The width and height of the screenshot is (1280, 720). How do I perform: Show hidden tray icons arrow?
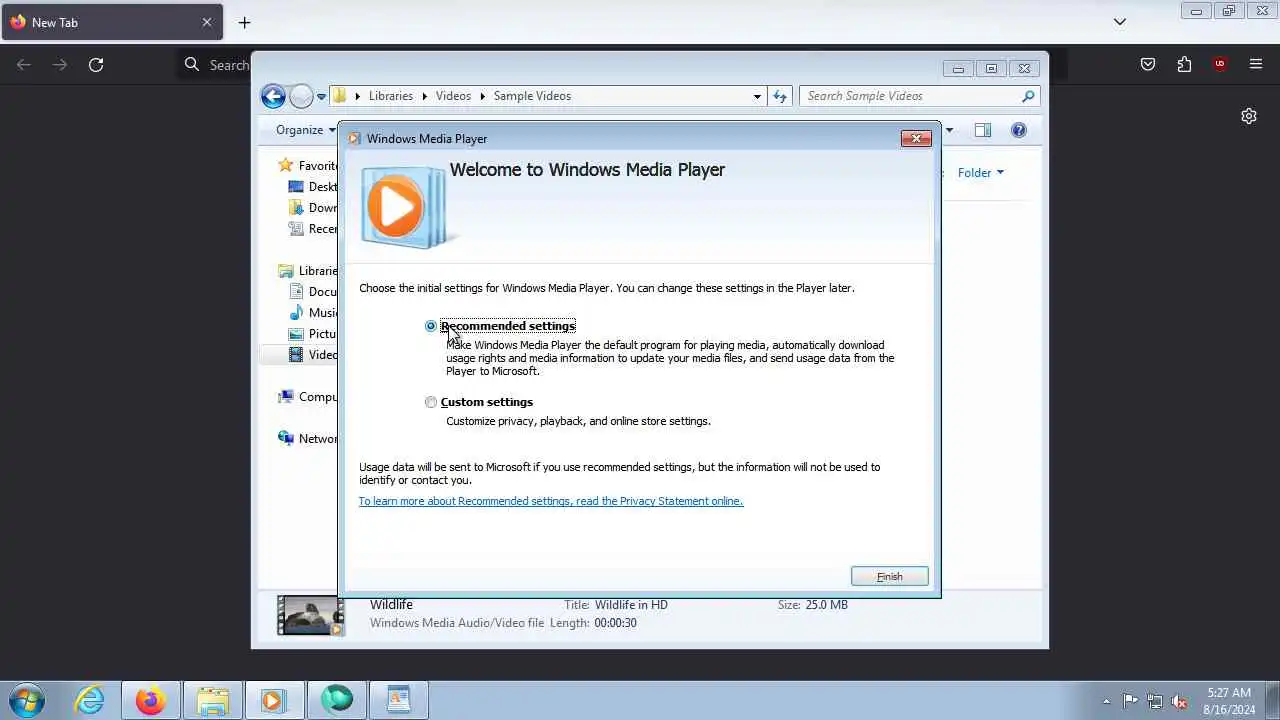[x=1106, y=701]
